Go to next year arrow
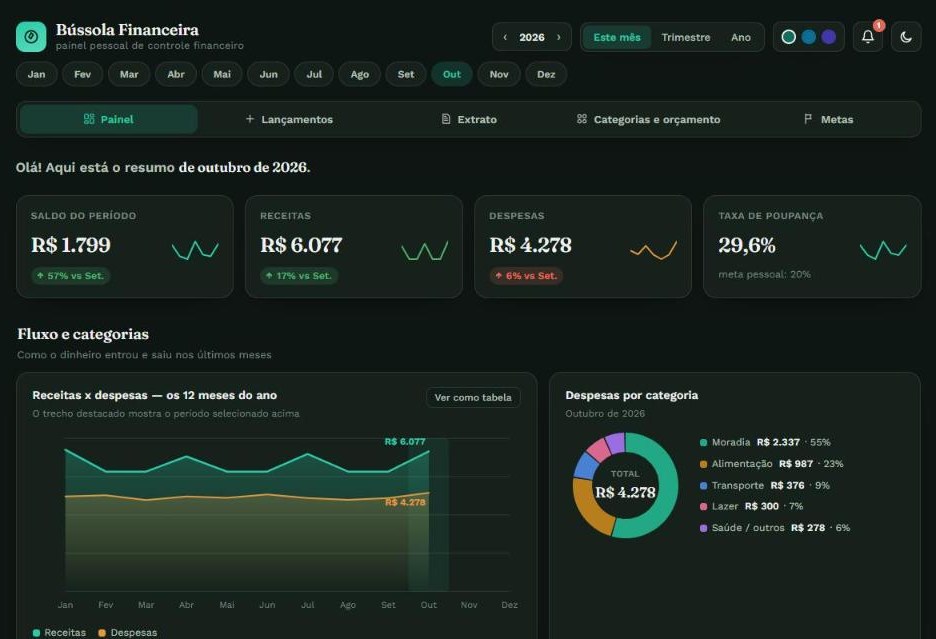Image resolution: width=936 pixels, height=639 pixels. coord(559,37)
